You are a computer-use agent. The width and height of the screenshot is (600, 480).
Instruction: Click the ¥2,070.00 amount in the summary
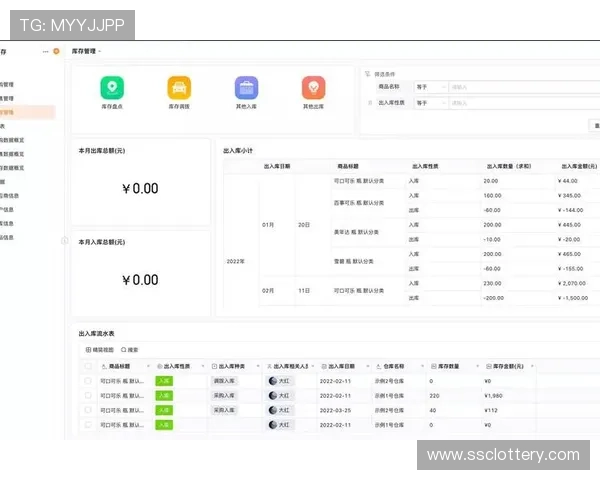[x=572, y=283]
